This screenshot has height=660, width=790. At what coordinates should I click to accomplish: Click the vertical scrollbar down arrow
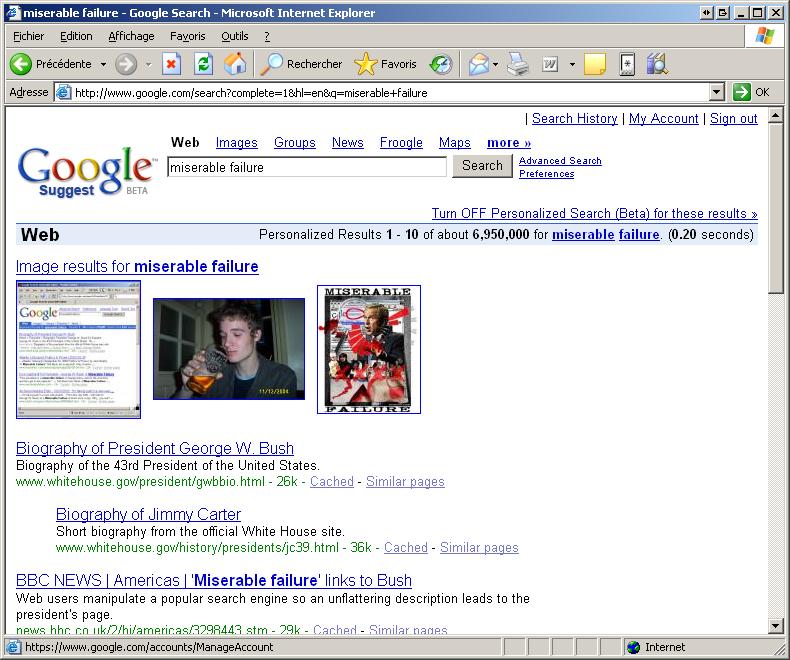776,626
